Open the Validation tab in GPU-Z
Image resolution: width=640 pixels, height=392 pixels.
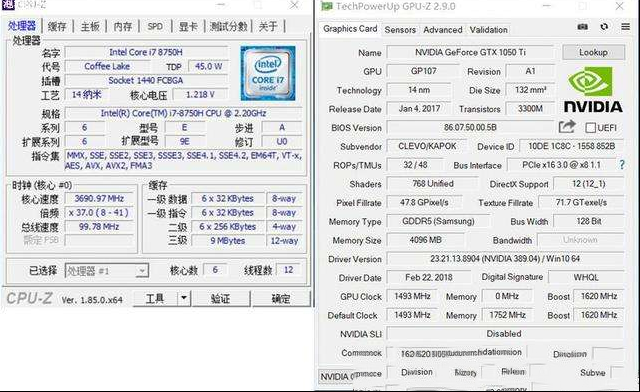tap(489, 30)
